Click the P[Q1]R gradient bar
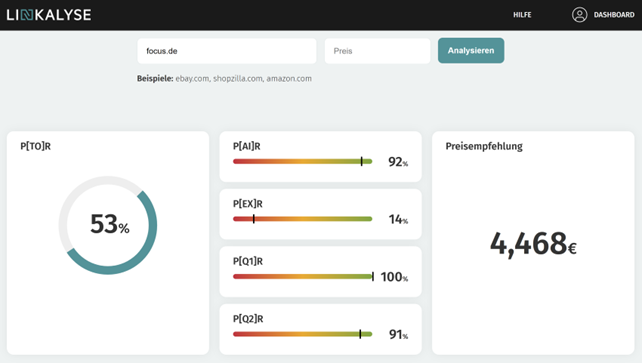This screenshot has width=642, height=363. coord(303,277)
